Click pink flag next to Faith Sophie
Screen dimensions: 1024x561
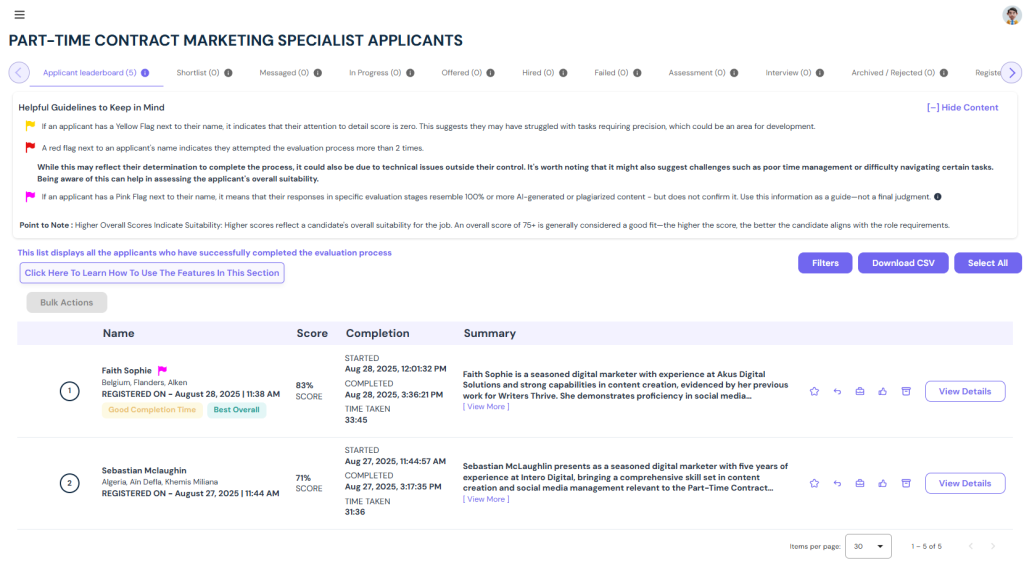(162, 371)
